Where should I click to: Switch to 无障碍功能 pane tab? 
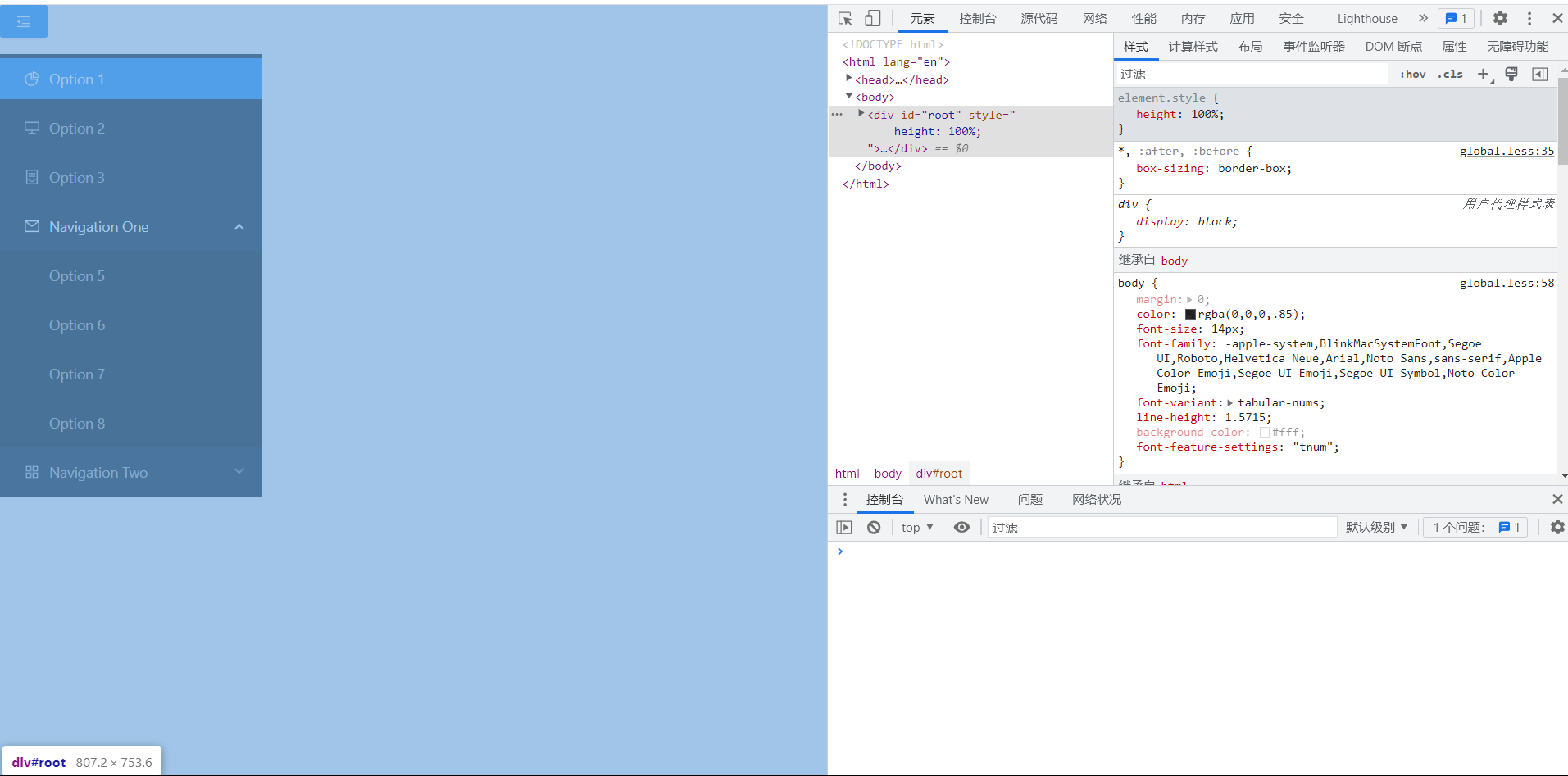[x=1518, y=47]
